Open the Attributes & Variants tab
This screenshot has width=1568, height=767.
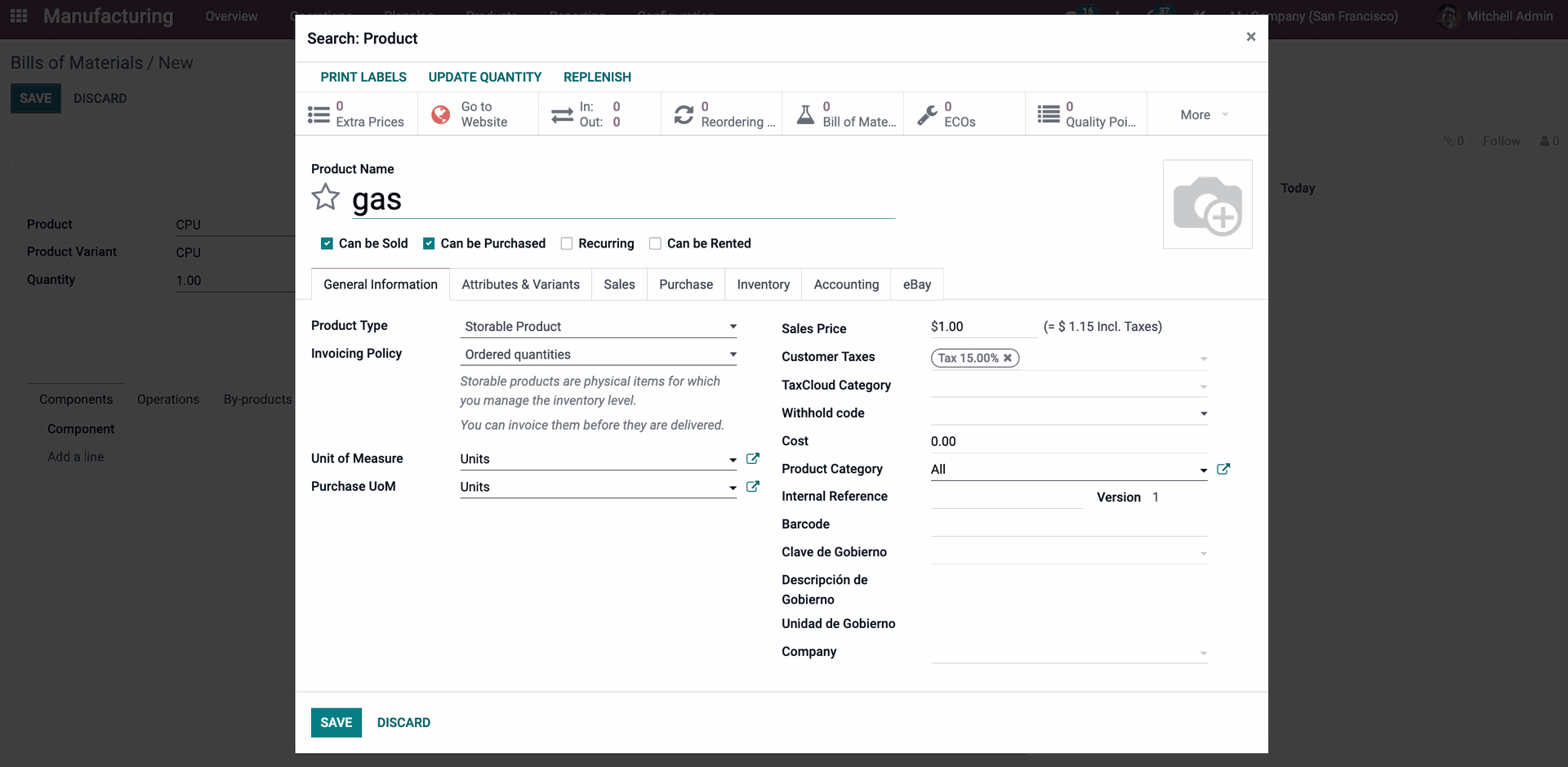coord(520,284)
